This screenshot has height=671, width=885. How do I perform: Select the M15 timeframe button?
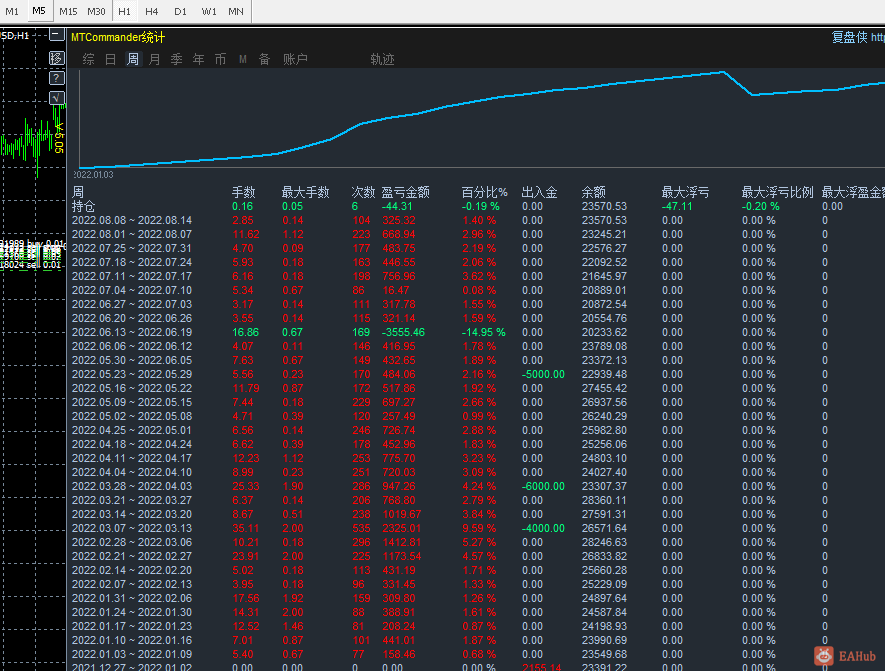(x=68, y=11)
